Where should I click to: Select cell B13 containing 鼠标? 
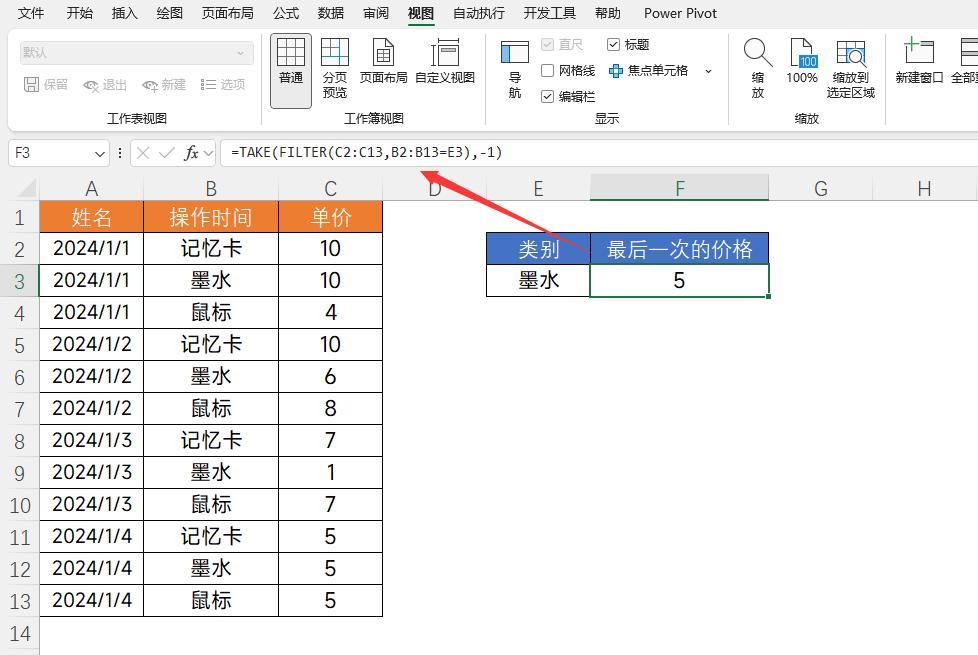click(211, 600)
